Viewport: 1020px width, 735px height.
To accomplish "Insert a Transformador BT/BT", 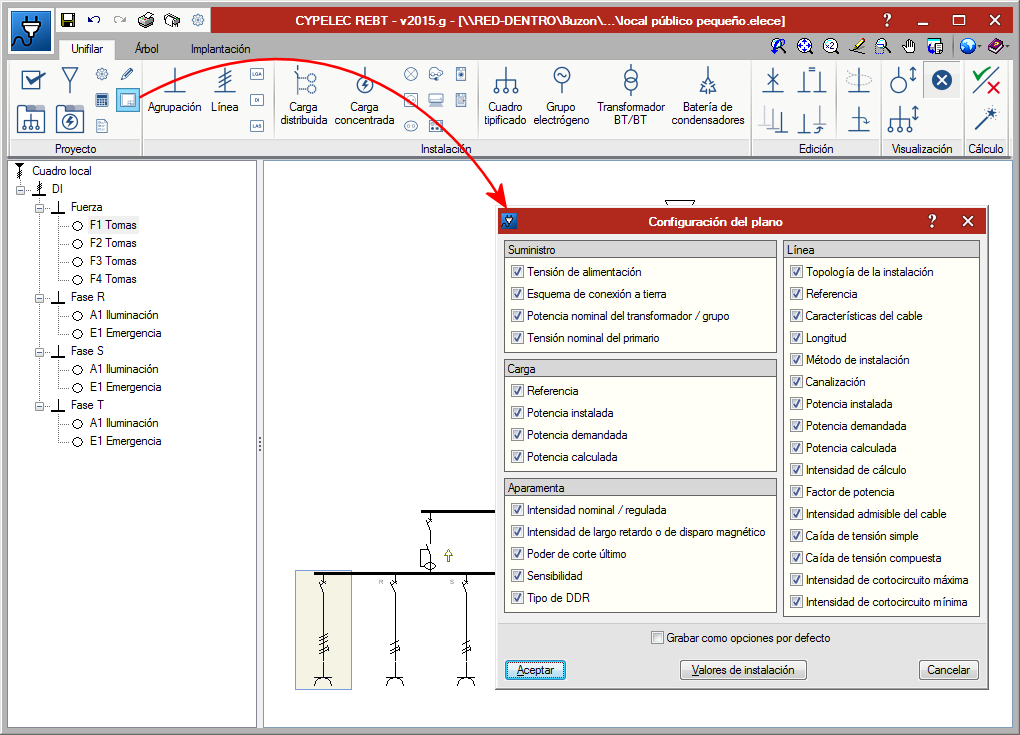I will click(x=631, y=96).
